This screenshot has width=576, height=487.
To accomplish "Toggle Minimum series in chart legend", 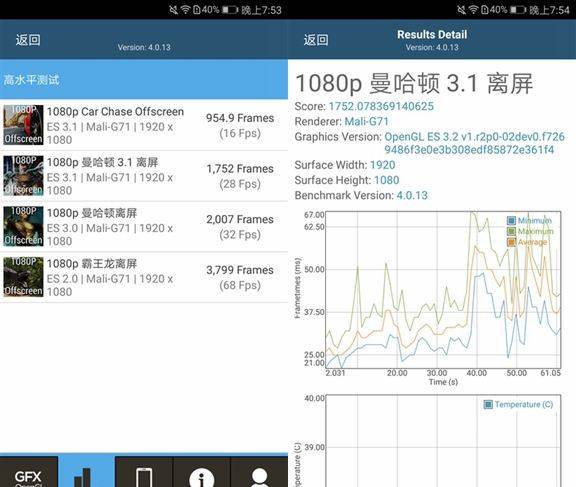I will (530, 221).
